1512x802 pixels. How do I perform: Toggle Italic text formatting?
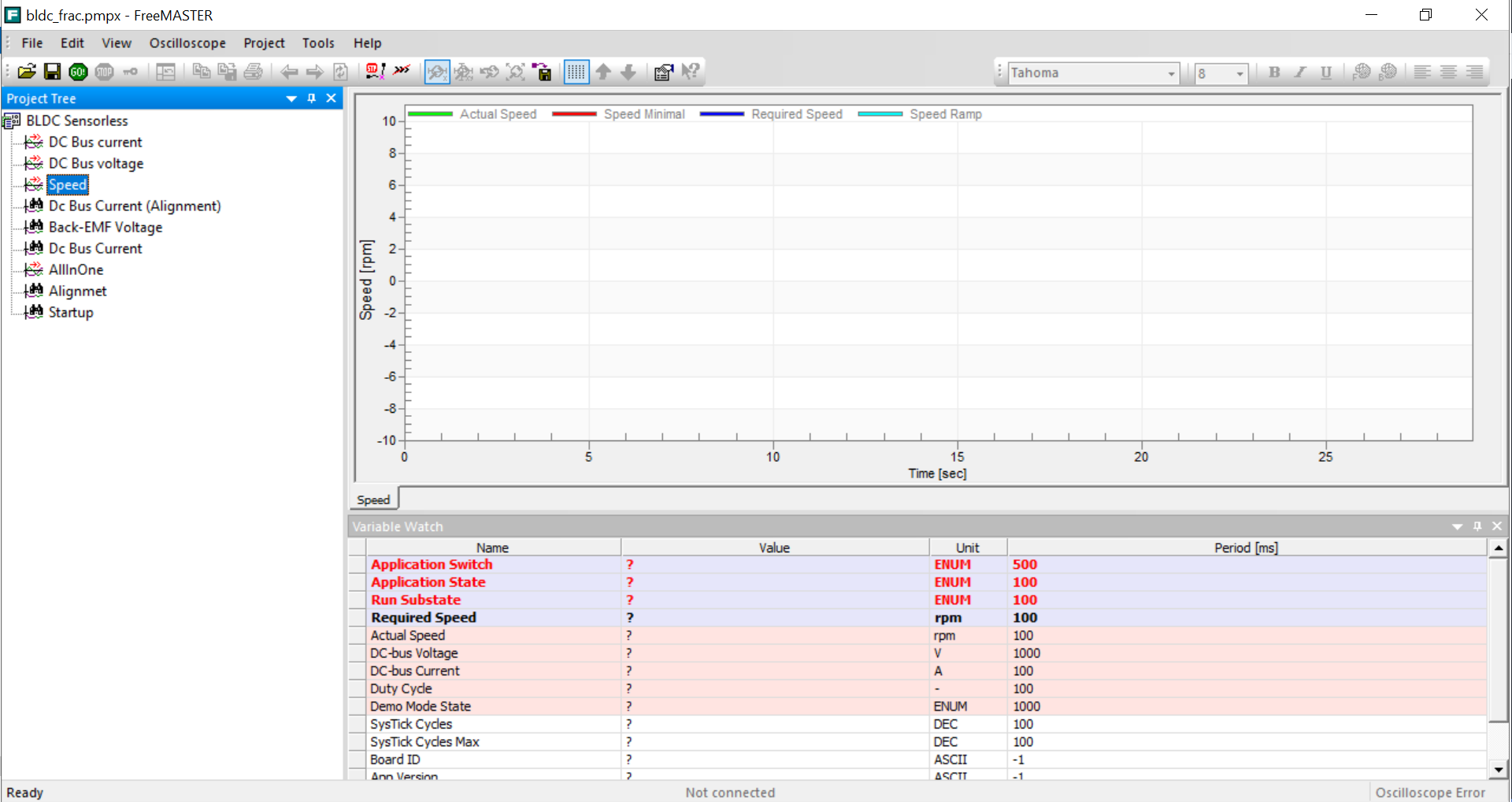[1300, 72]
